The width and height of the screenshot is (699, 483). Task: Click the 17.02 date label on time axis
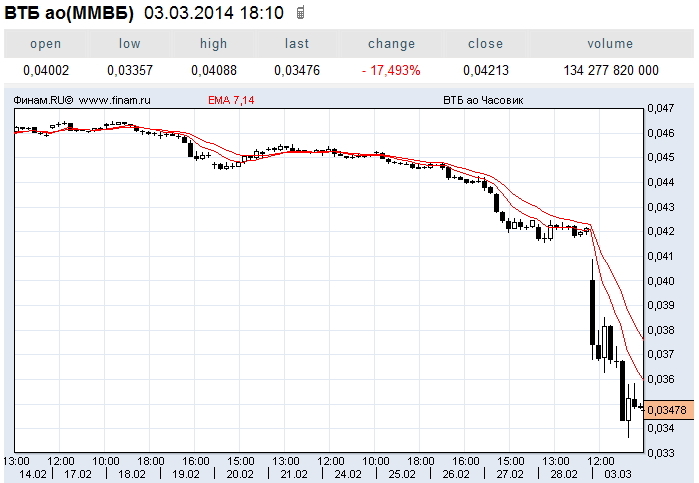point(78,475)
